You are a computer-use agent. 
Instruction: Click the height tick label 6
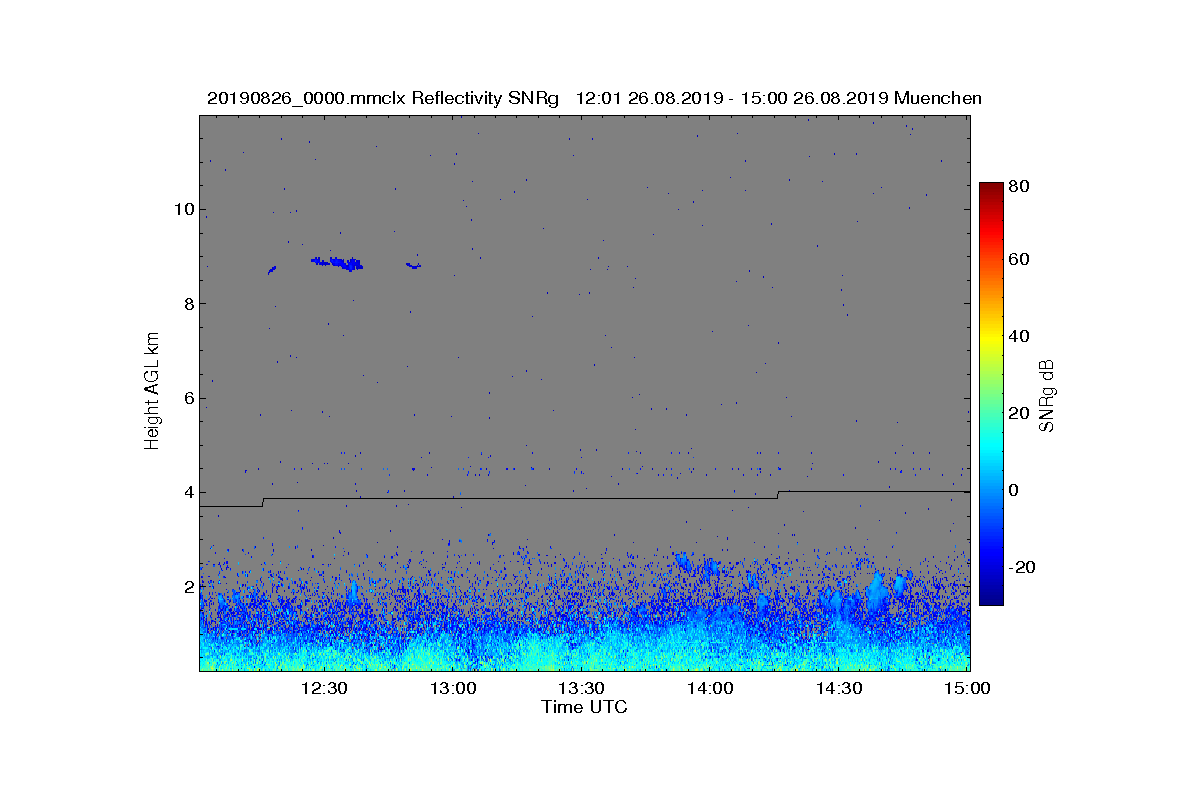(x=187, y=398)
